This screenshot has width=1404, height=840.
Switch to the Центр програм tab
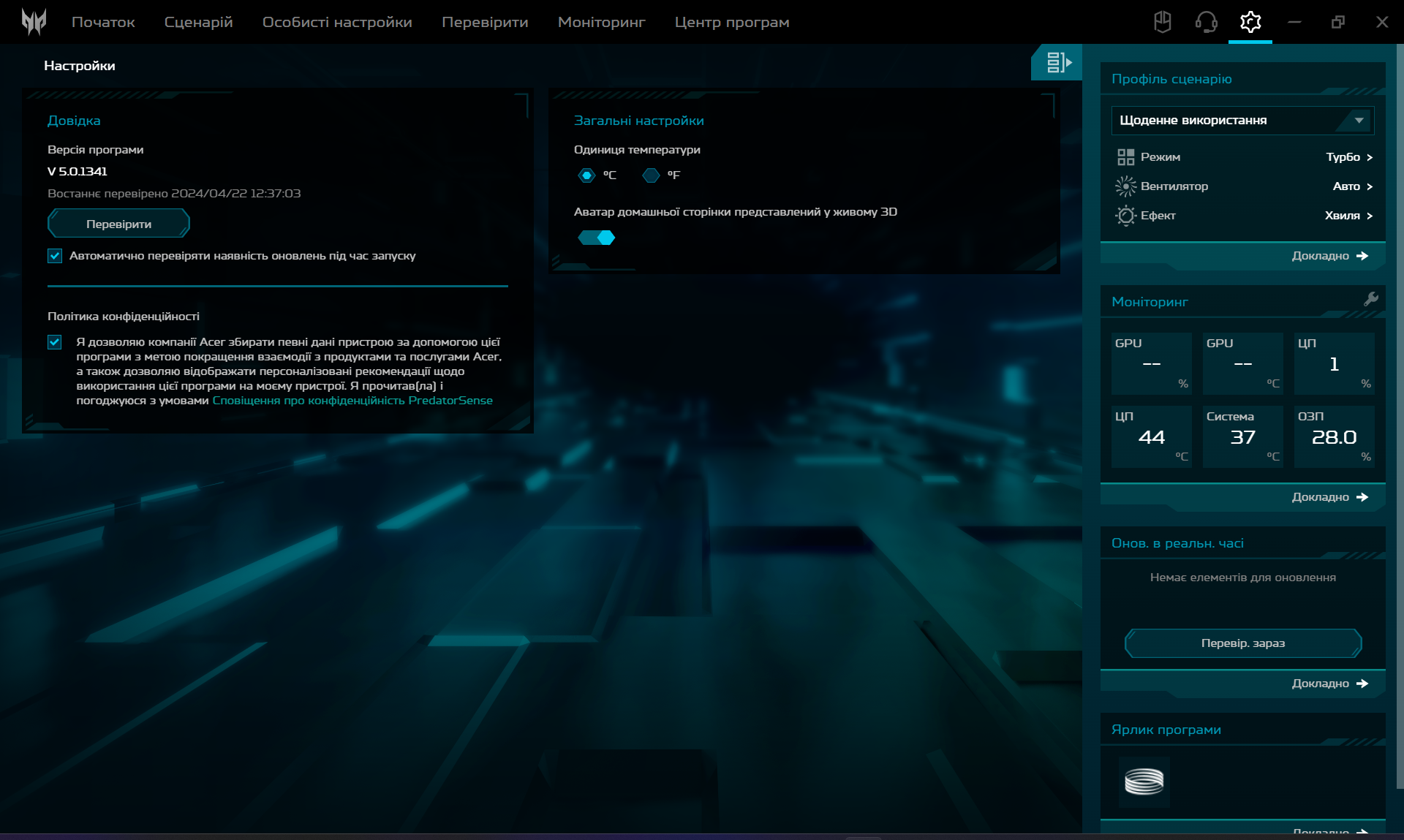[x=731, y=22]
